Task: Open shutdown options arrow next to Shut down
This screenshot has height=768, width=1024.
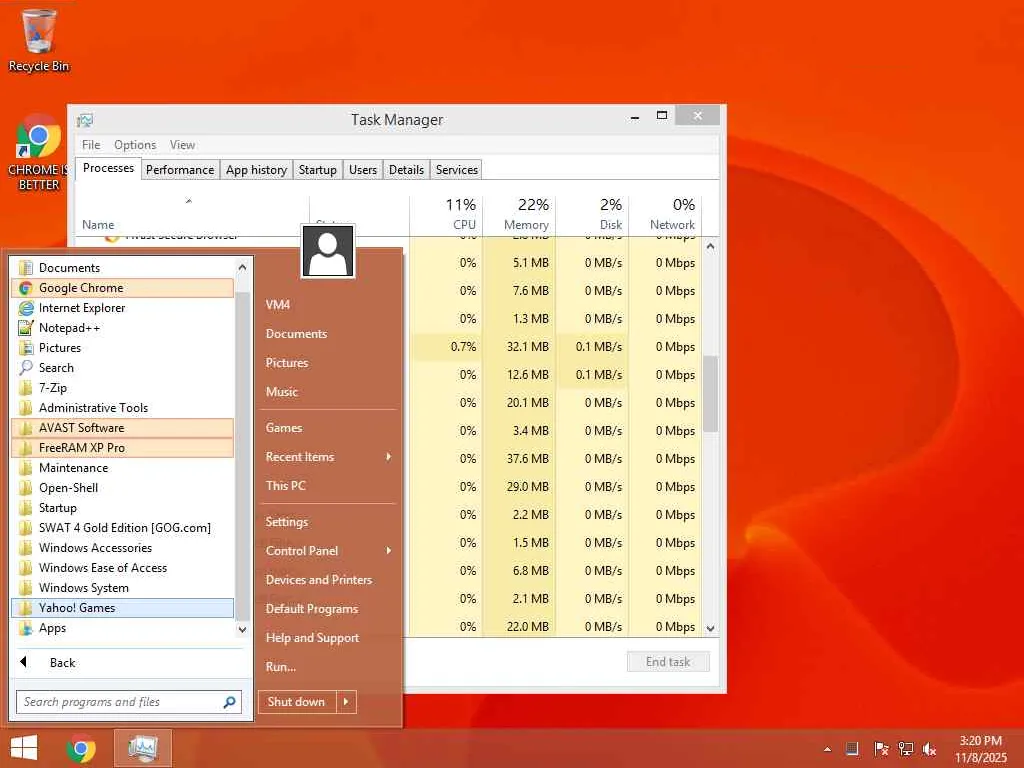Action: [346, 702]
